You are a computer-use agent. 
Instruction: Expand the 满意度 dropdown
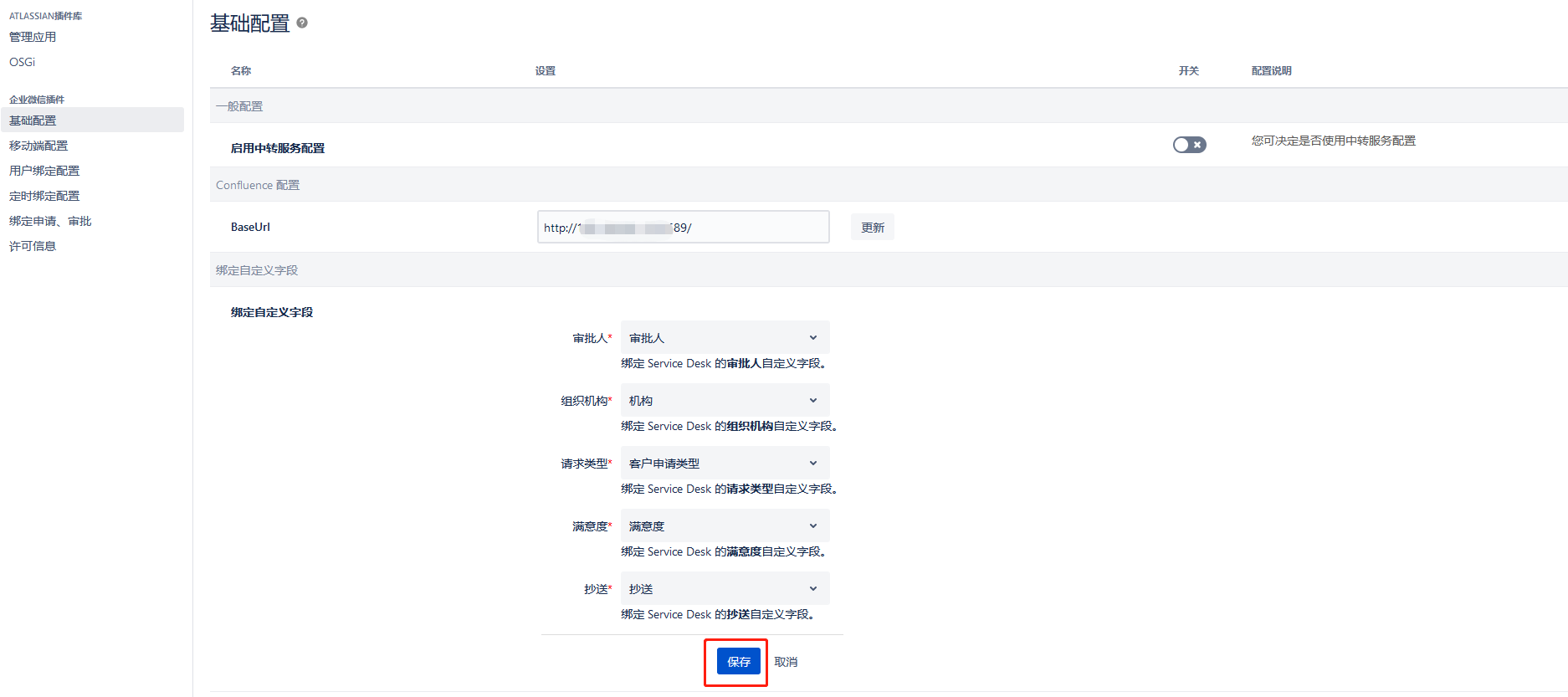[x=725, y=526]
